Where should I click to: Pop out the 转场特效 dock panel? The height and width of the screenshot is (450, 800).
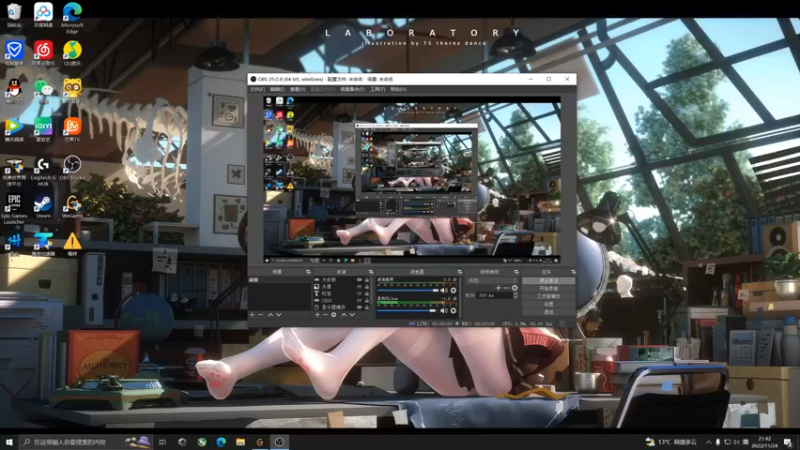[x=516, y=272]
